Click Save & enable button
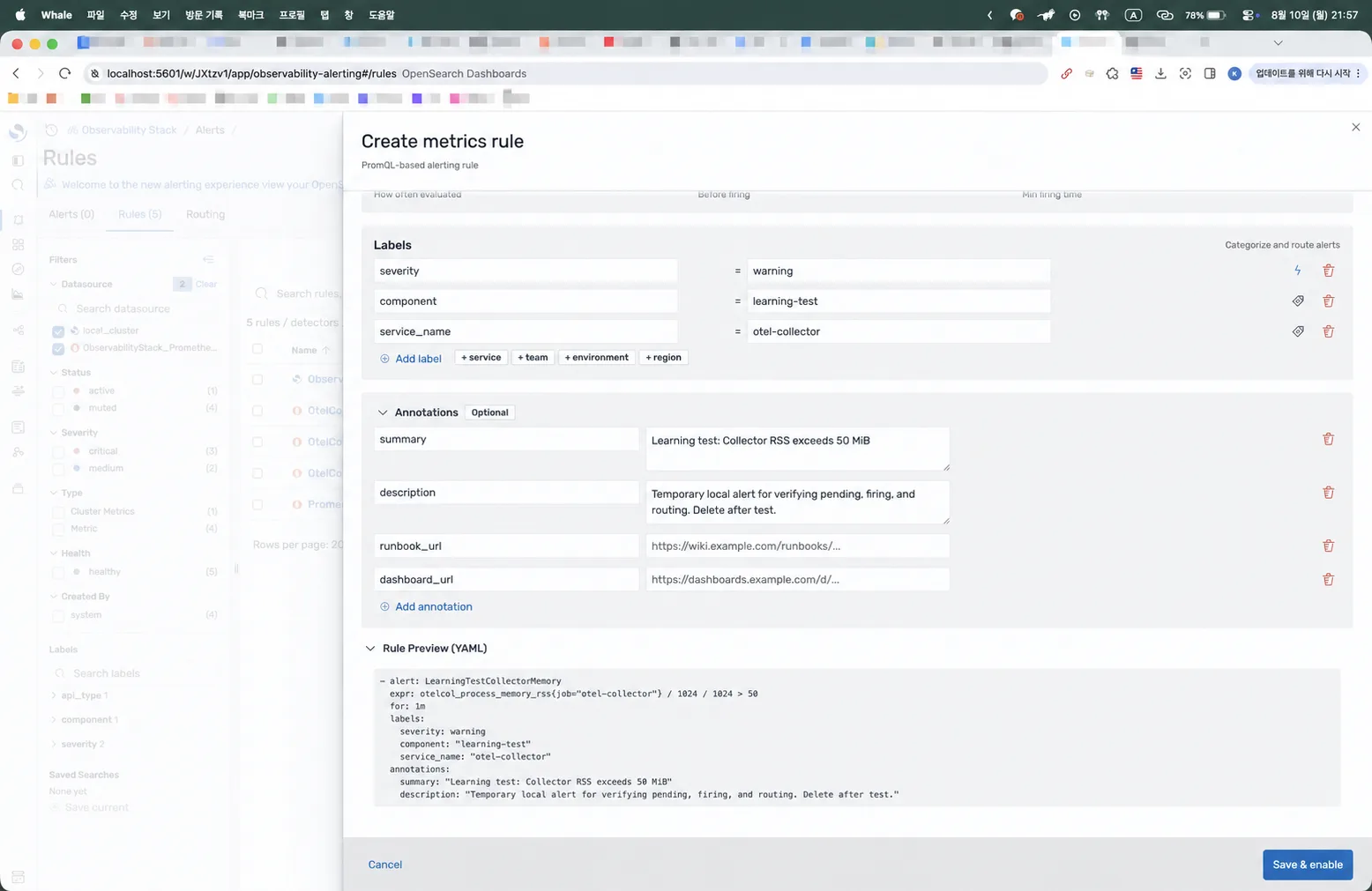Viewport: 1372px width, 891px height. tap(1308, 865)
